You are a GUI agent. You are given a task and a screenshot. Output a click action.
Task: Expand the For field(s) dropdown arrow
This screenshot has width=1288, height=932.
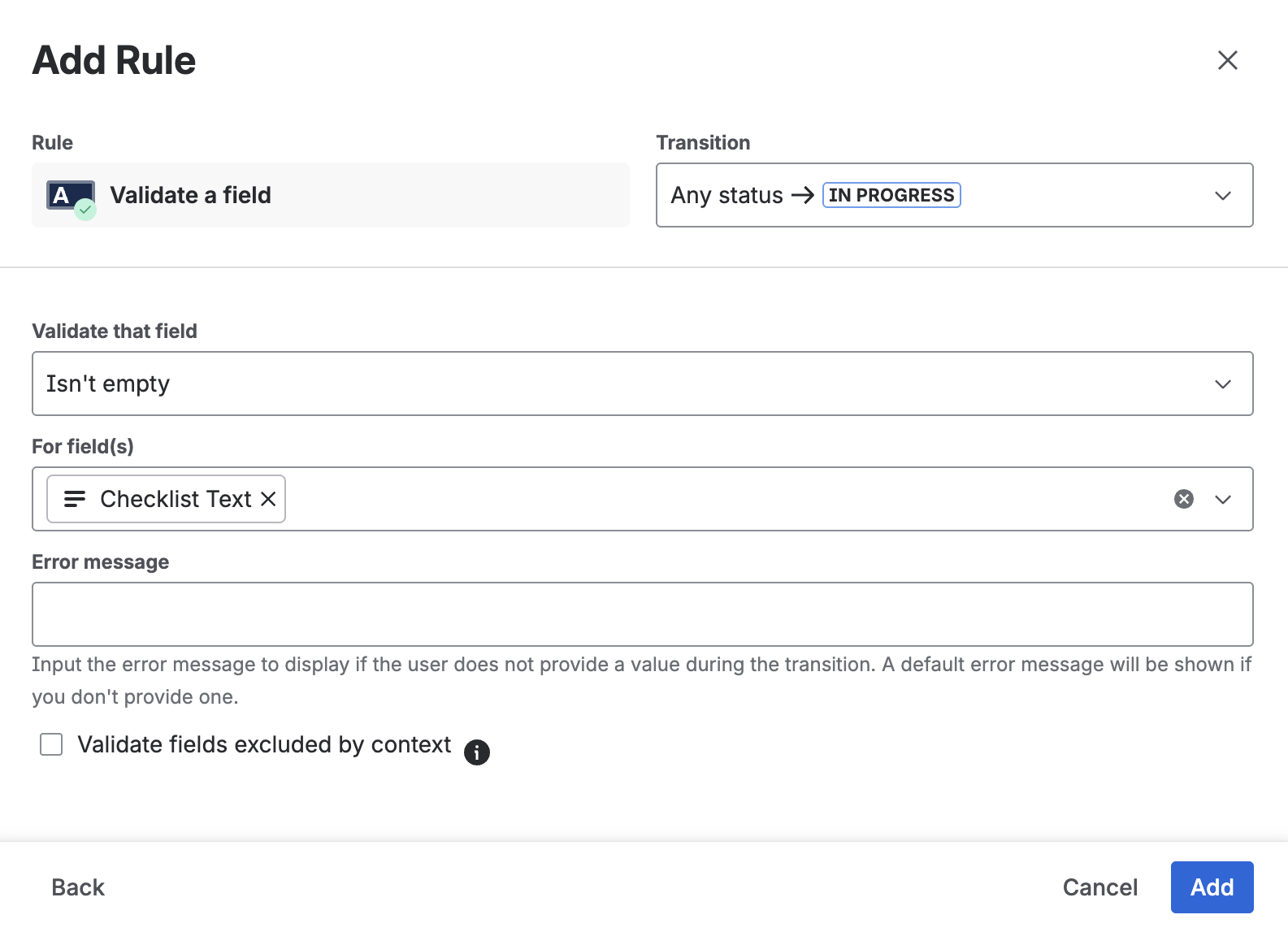pos(1222,500)
